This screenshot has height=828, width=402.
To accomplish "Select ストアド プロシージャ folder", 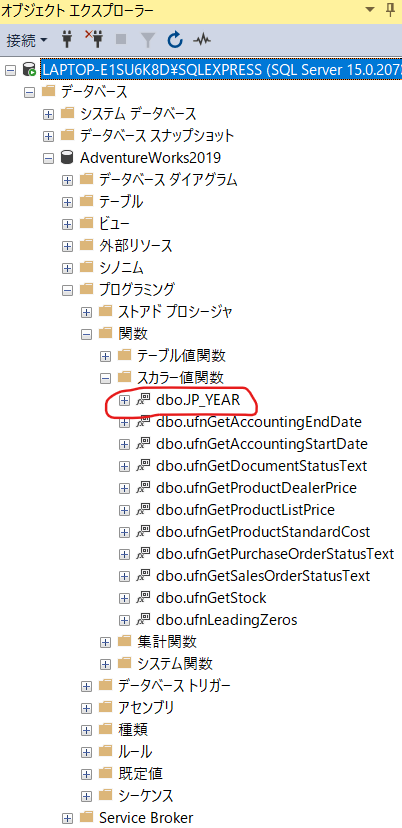I will tap(175, 312).
